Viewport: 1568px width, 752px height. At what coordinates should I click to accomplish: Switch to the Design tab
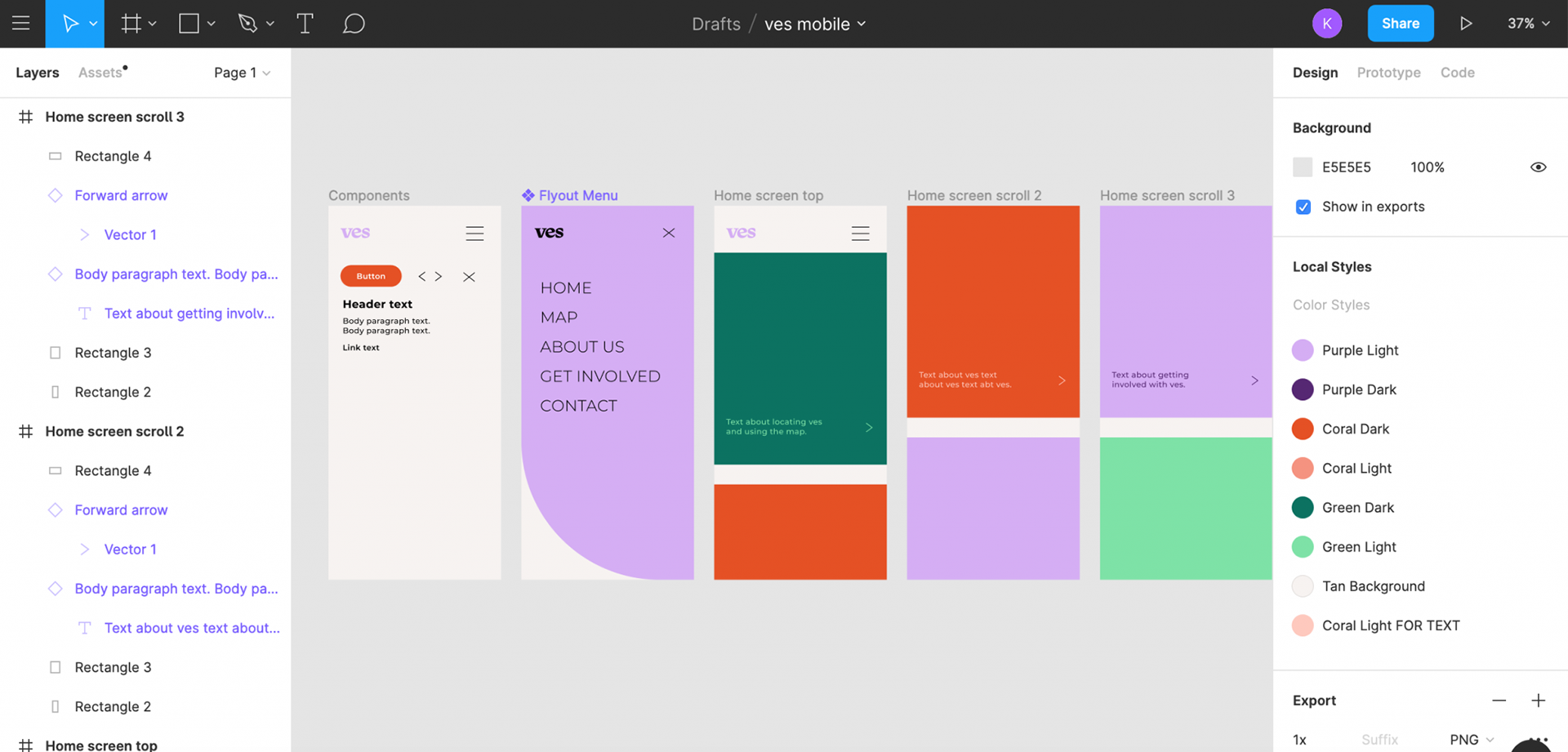1315,73
